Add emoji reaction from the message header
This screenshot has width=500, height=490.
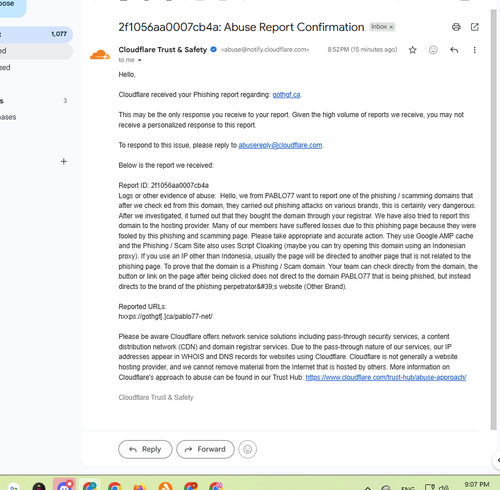pyautogui.click(x=433, y=50)
